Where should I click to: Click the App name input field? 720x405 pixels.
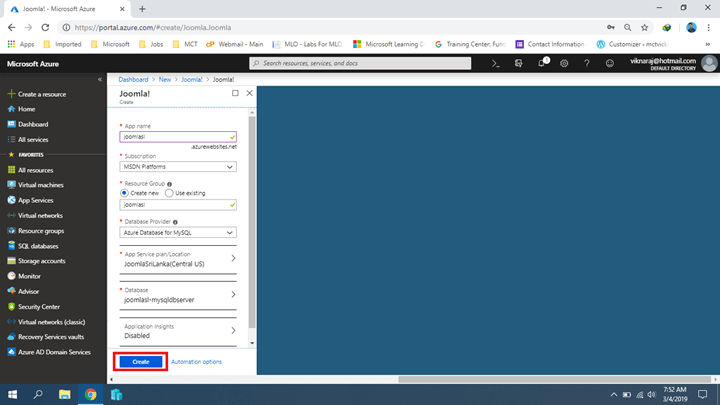(x=178, y=137)
